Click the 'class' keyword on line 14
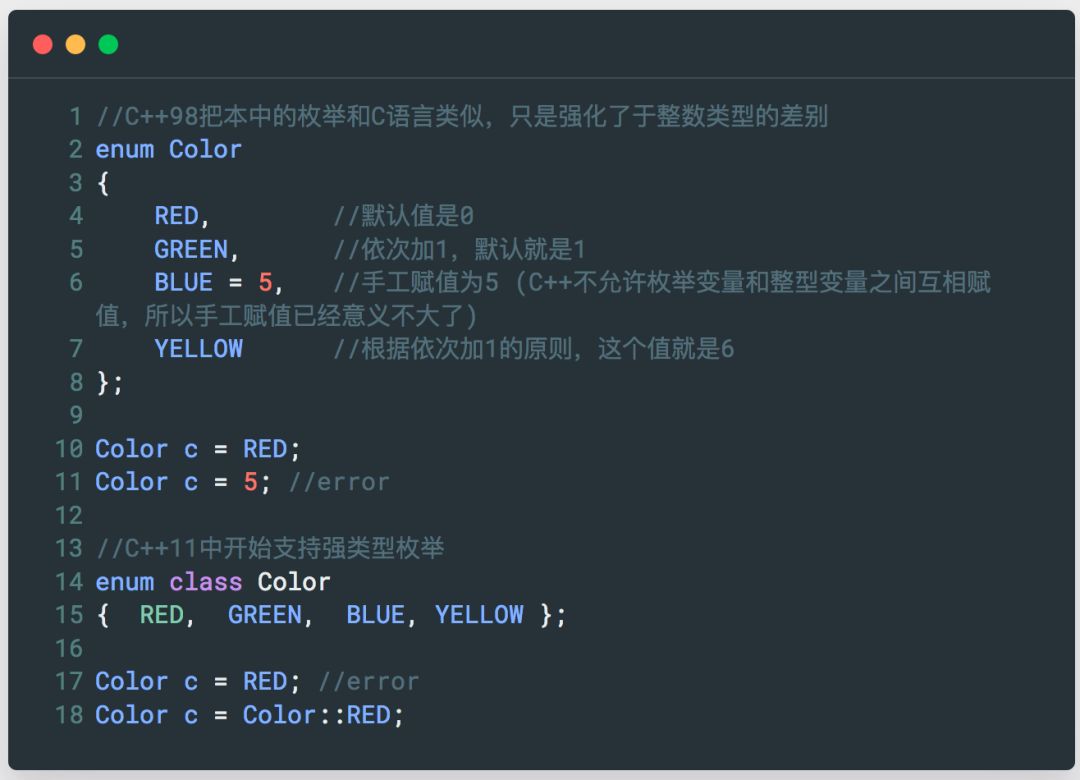Viewport: 1080px width, 780px height. point(206,582)
